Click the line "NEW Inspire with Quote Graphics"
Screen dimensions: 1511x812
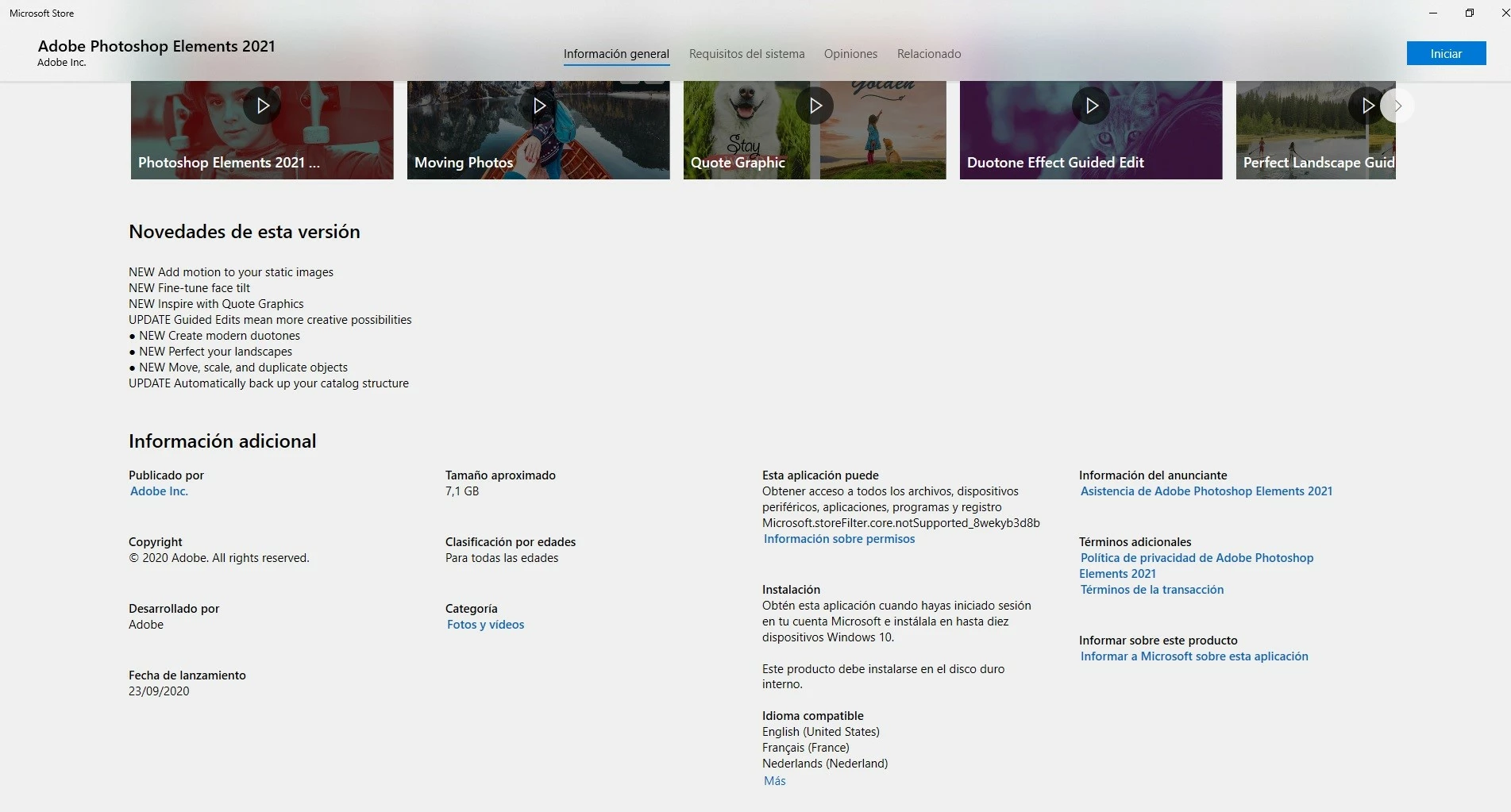pyautogui.click(x=216, y=304)
